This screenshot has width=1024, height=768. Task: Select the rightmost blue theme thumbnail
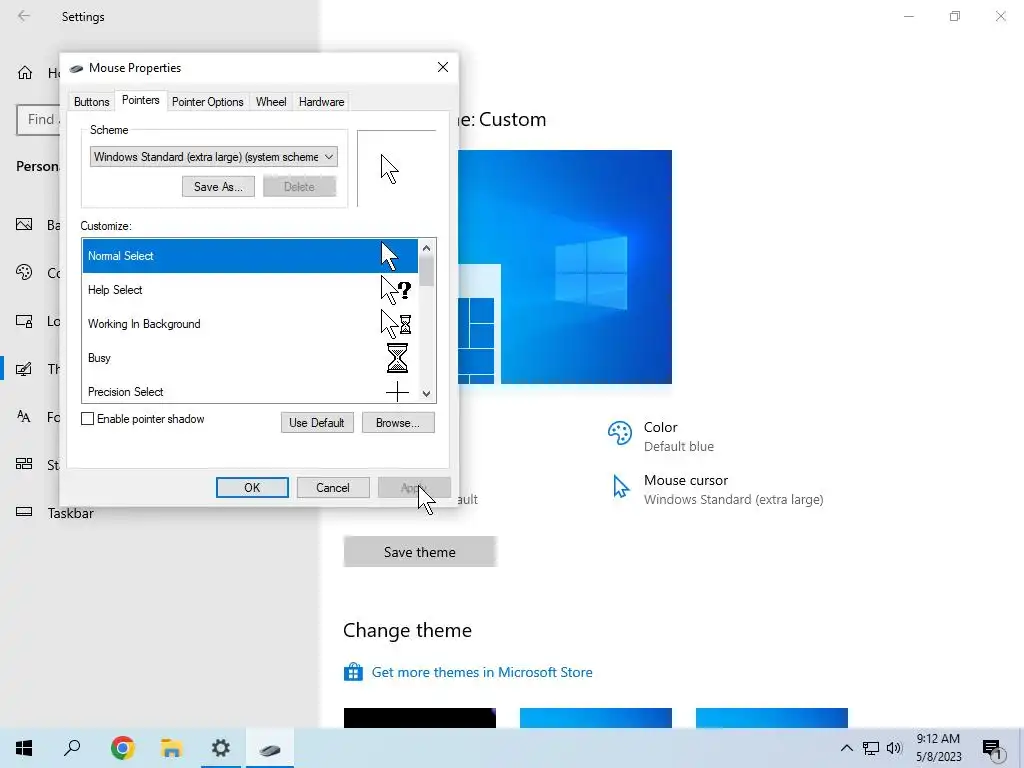click(x=772, y=718)
